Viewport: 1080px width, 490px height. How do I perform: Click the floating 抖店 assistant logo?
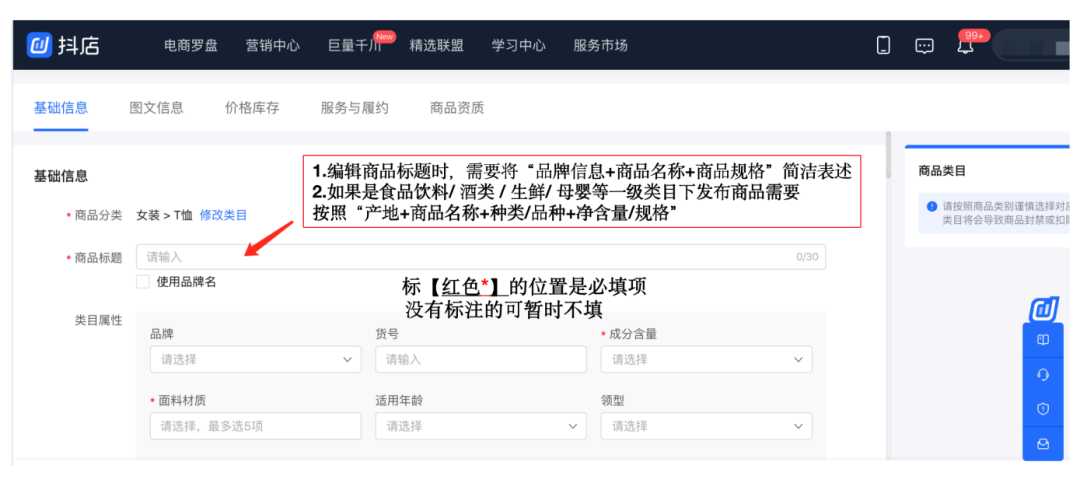1043,309
